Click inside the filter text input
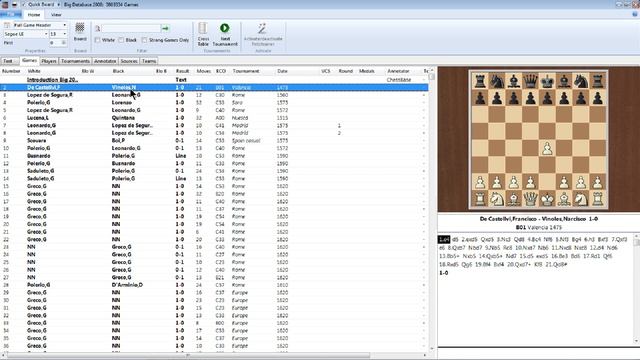 point(131,29)
